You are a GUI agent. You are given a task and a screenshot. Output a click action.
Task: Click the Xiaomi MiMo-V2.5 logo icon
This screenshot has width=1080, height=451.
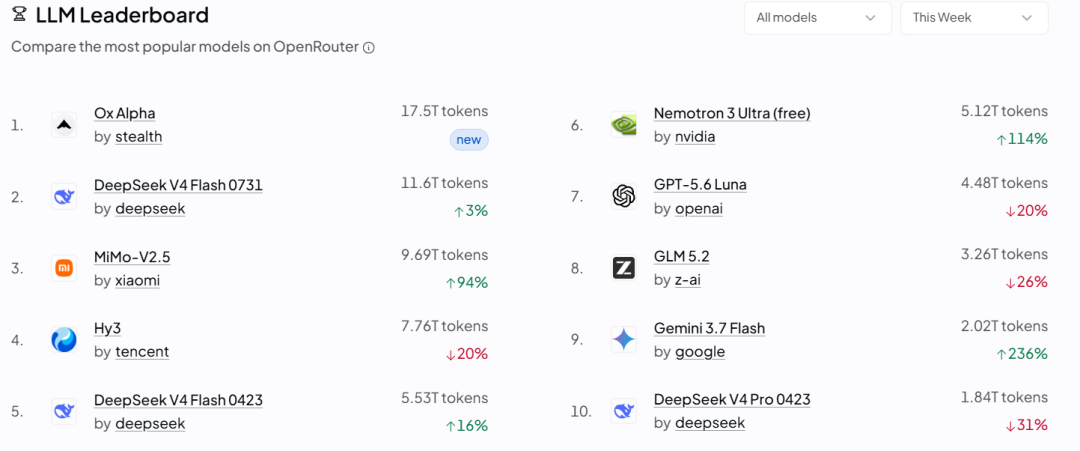pos(64,269)
